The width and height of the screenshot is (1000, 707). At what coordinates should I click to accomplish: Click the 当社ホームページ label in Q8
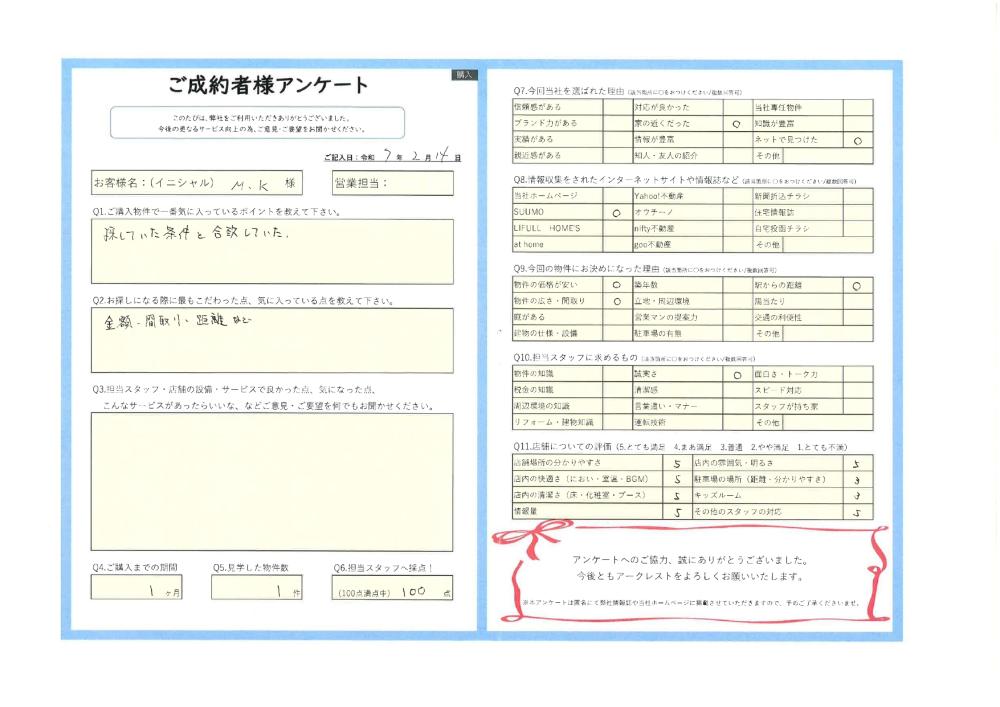(x=545, y=196)
